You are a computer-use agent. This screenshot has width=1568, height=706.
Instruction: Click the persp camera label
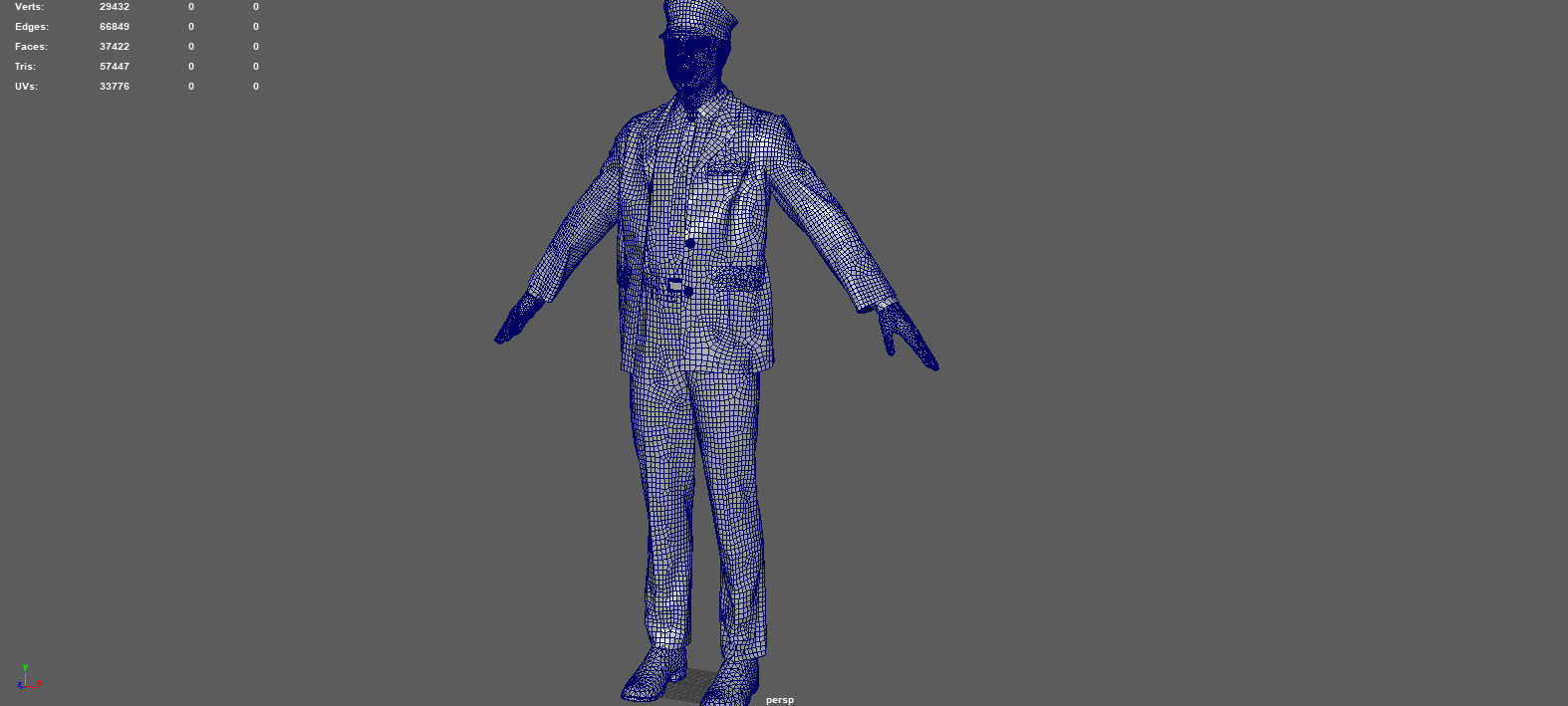pos(780,700)
